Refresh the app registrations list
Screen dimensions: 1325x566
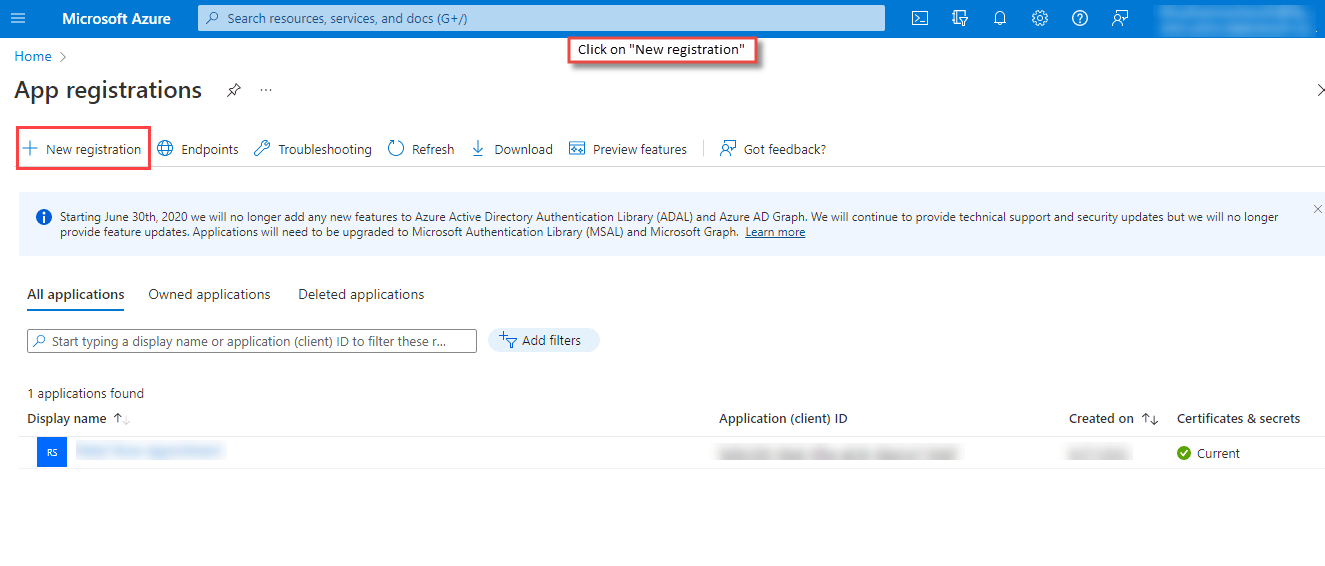point(420,149)
